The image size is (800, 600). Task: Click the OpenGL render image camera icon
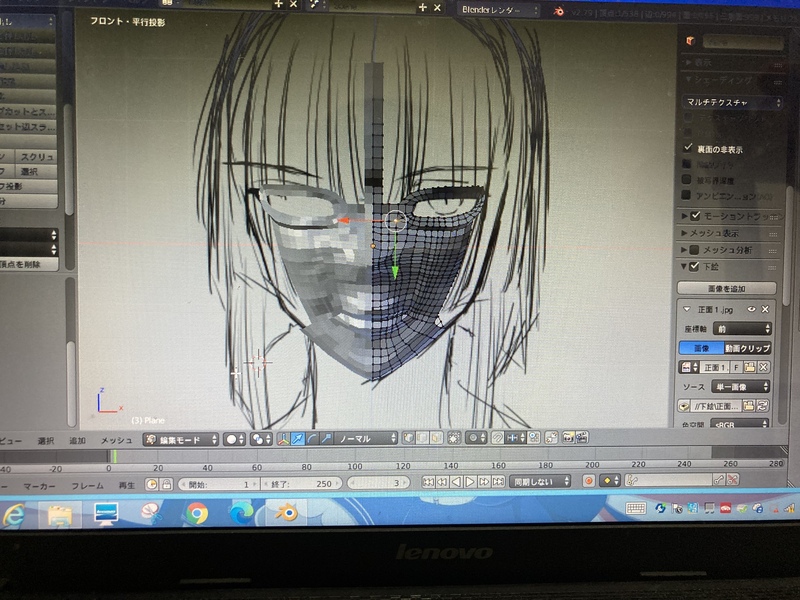pos(568,437)
